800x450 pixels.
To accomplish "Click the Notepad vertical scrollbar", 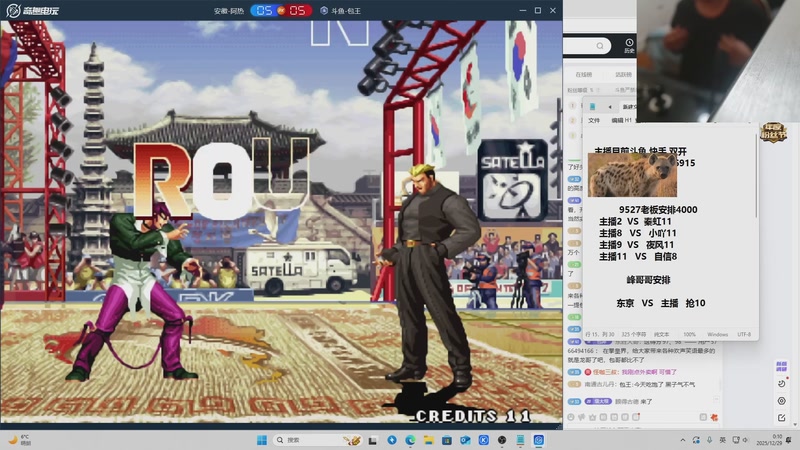I will pos(756,176).
